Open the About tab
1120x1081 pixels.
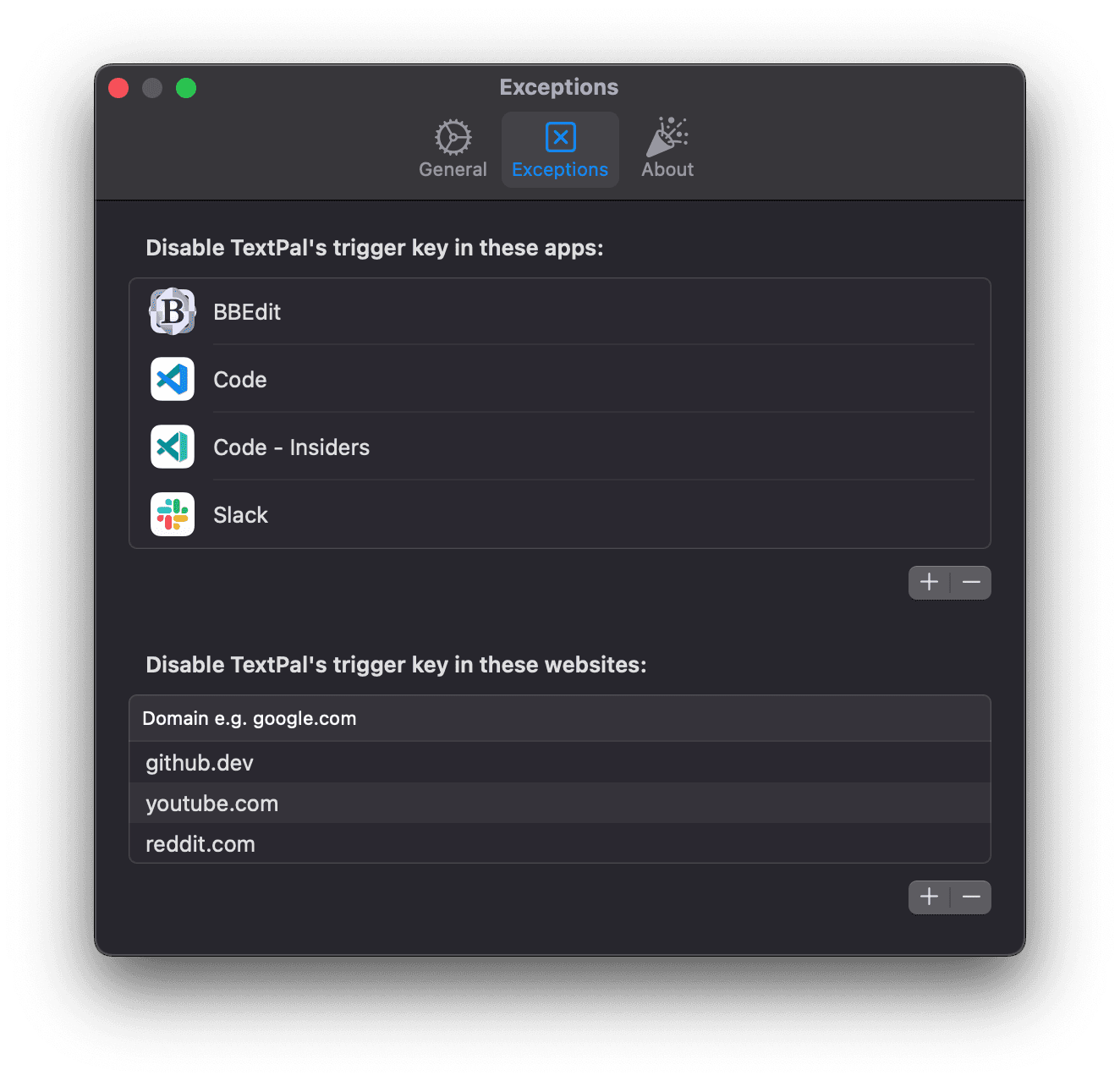[x=667, y=150]
